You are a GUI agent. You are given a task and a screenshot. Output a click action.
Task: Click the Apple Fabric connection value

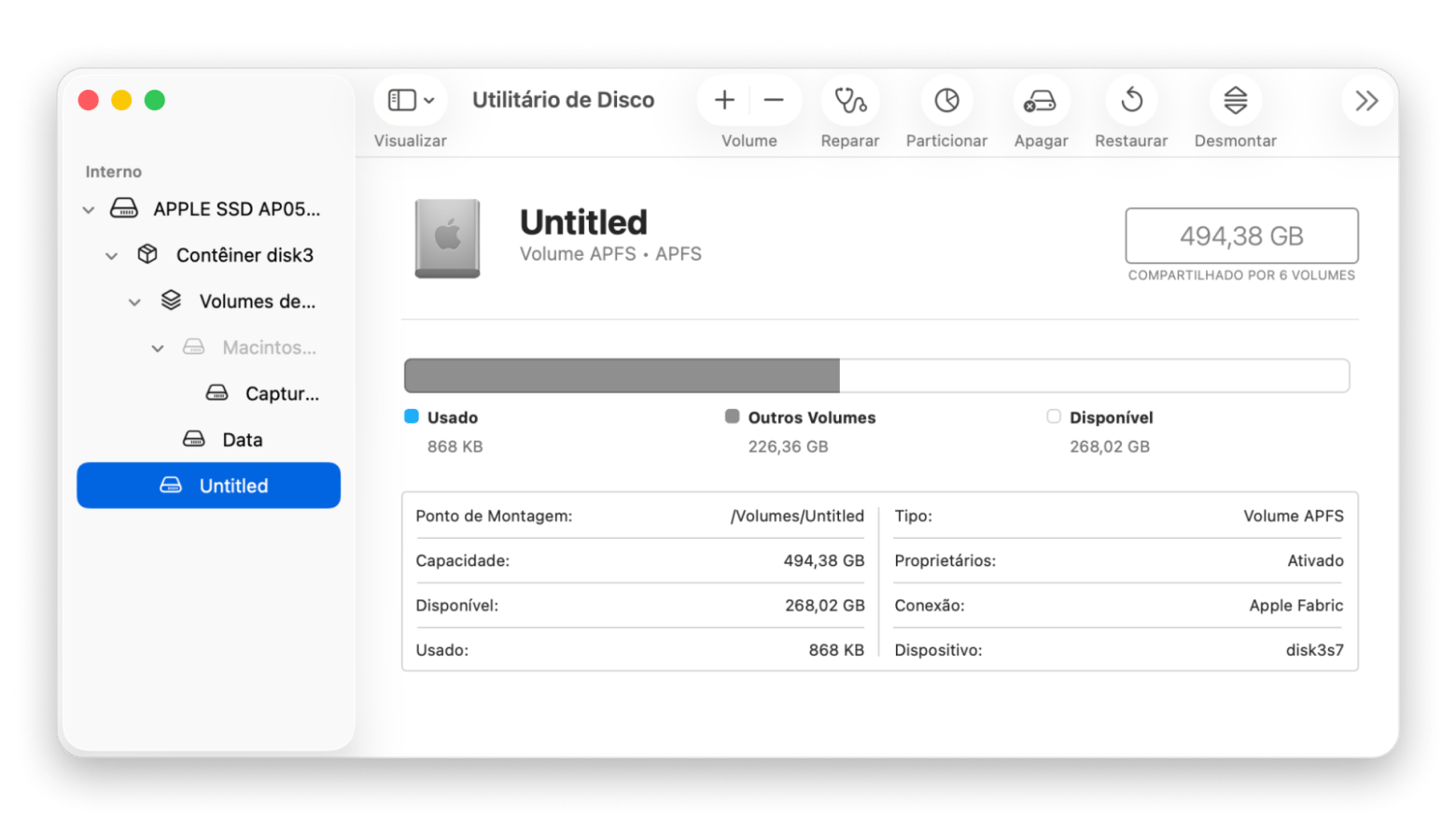pos(1296,606)
